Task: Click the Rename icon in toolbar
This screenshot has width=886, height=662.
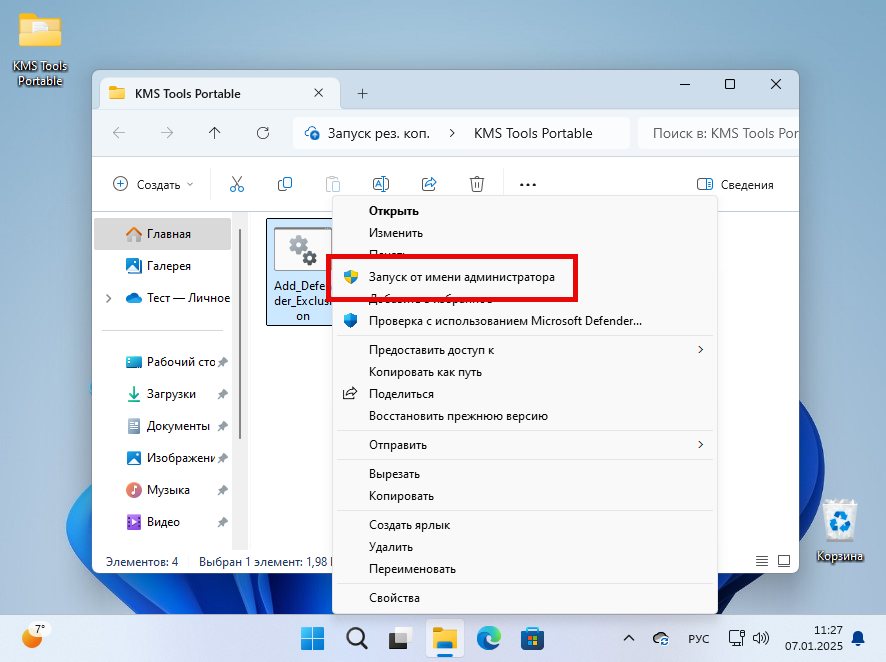Action: point(381,184)
